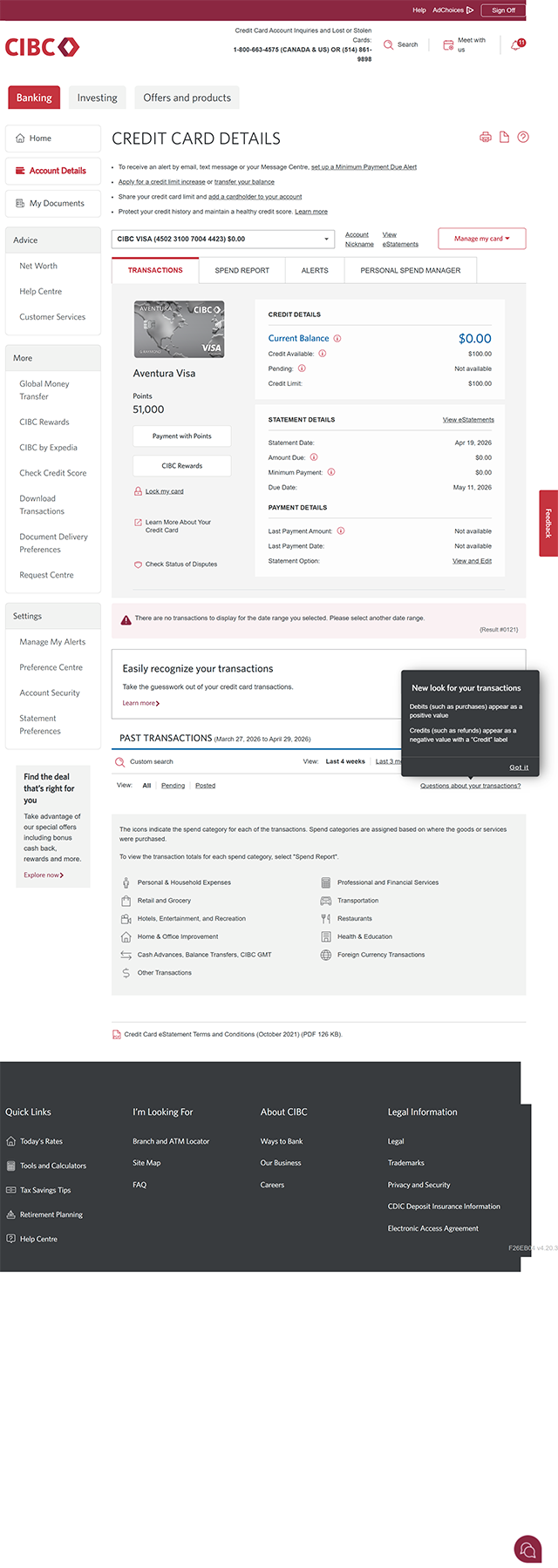Click the Check Status of Disputes icon
Image resolution: width=558 pixels, height=1568 pixels.
pos(138,564)
